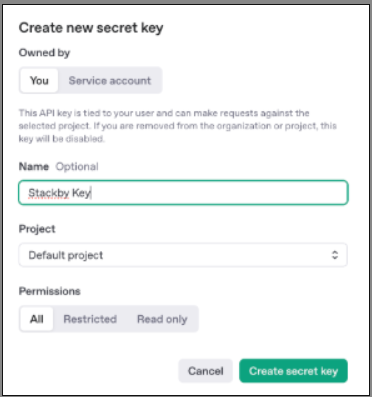The width and height of the screenshot is (372, 397).
Task: Click the "Default project" text in selector
Action: point(66,255)
